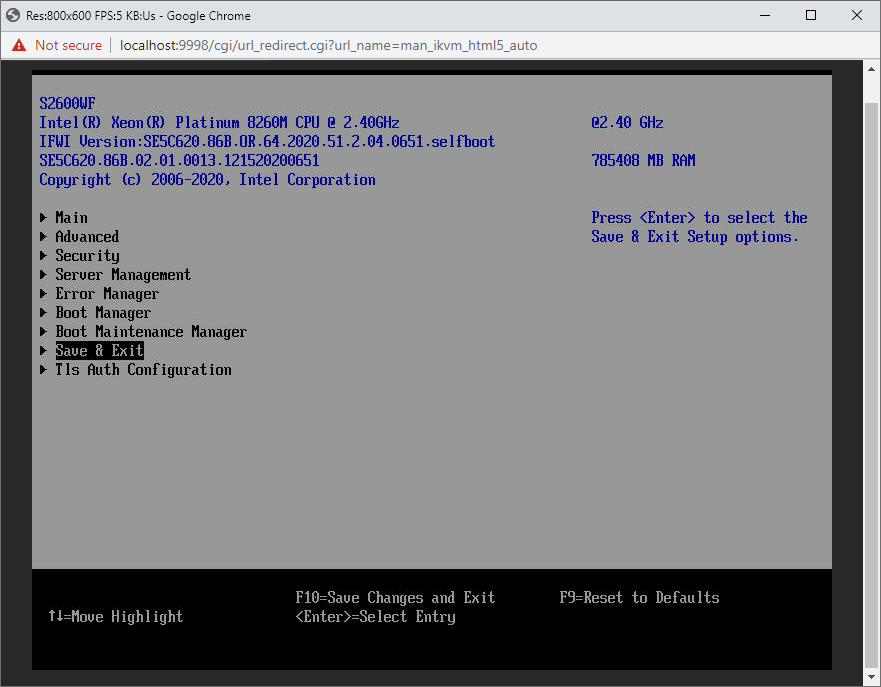Open the Error Manager entry
This screenshot has width=881, height=687.
(x=107, y=294)
